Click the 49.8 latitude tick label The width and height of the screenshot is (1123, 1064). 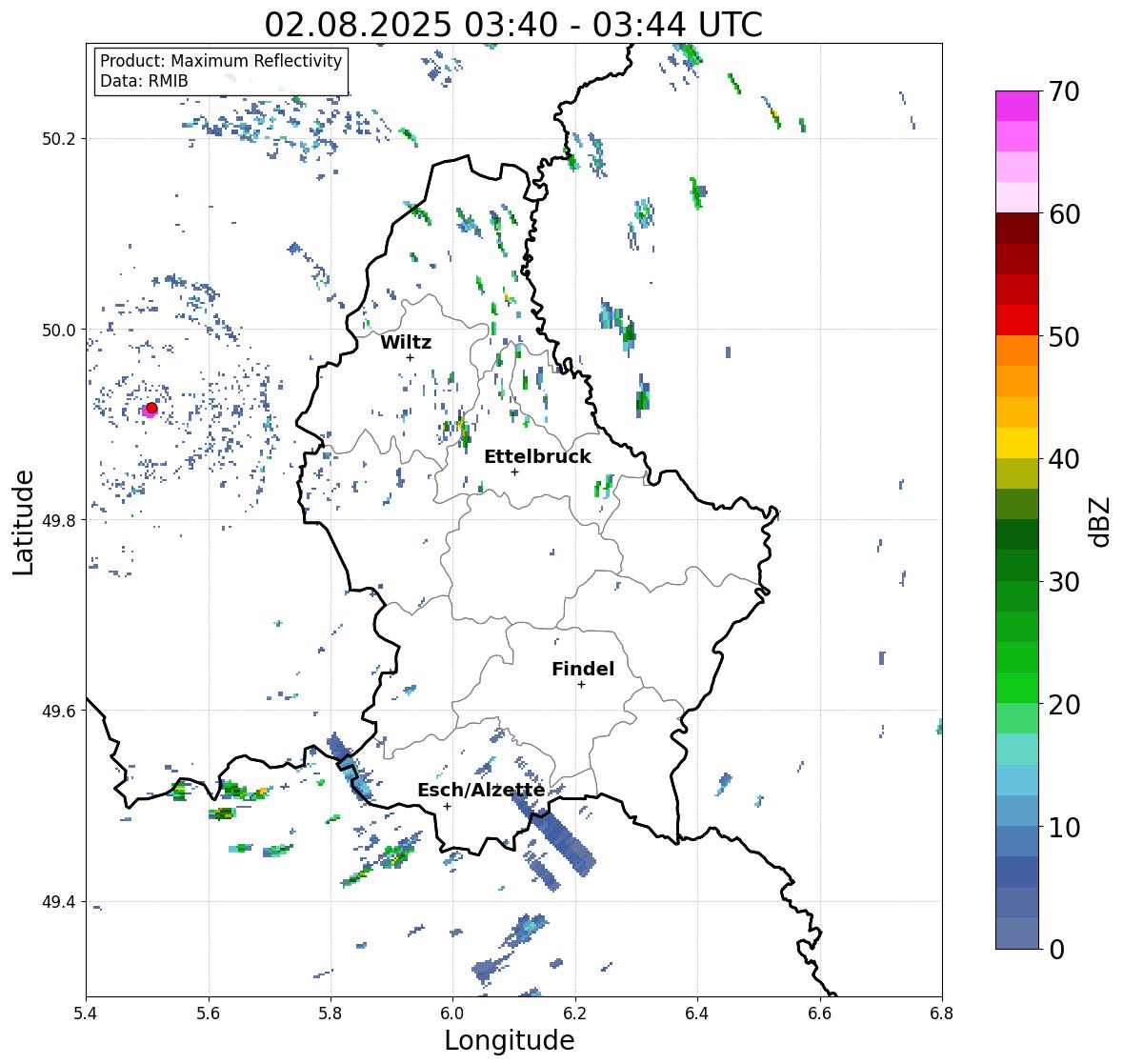[59, 520]
